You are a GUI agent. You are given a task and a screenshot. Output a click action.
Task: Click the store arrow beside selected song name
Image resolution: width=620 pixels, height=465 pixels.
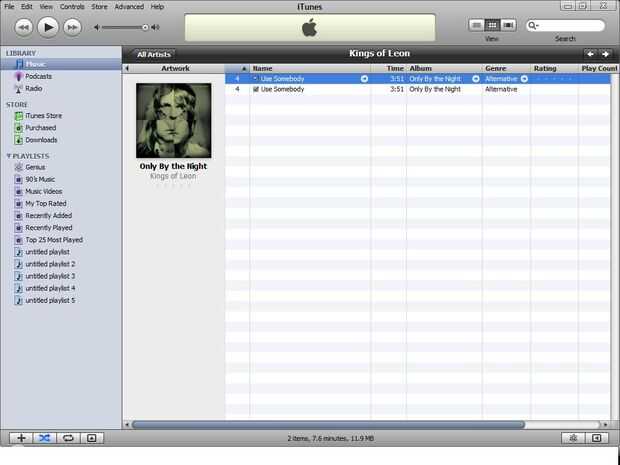tap(364, 79)
